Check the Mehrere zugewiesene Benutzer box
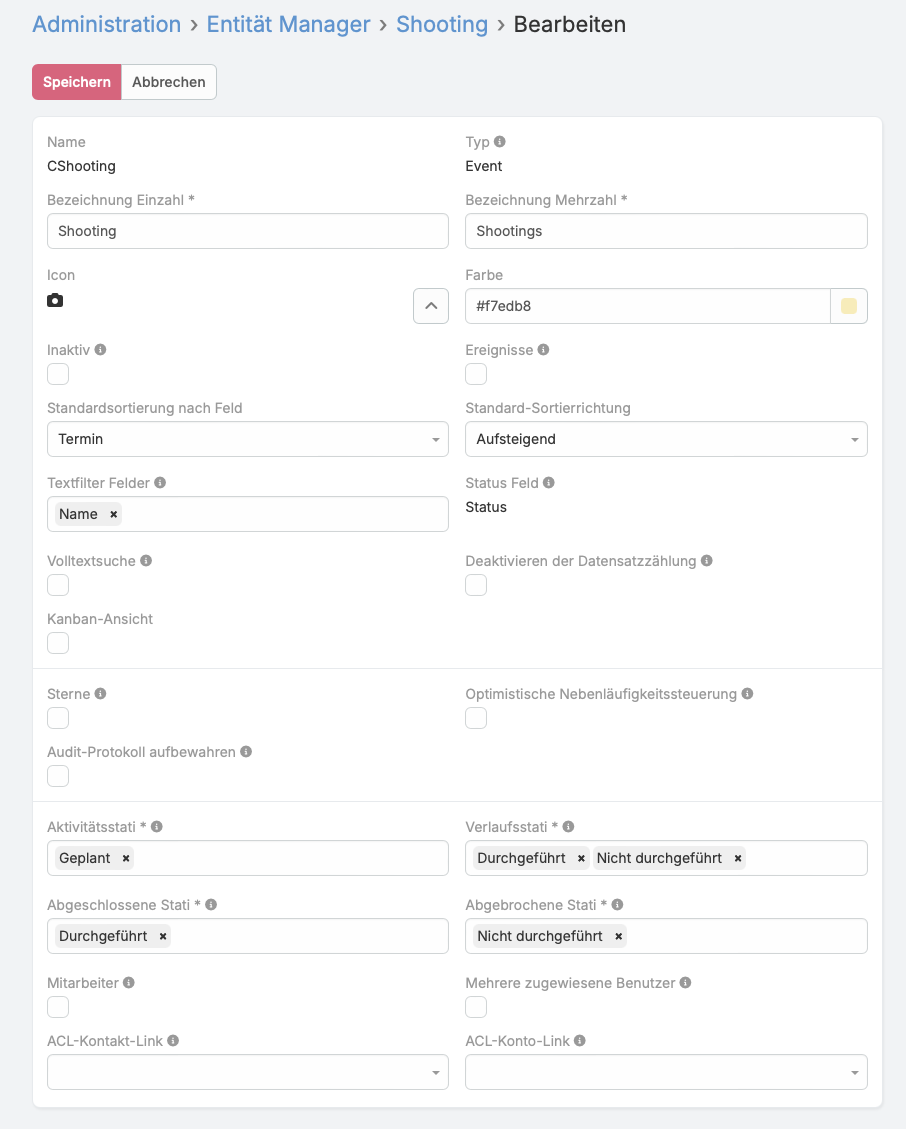This screenshot has width=906, height=1129. (x=476, y=1007)
